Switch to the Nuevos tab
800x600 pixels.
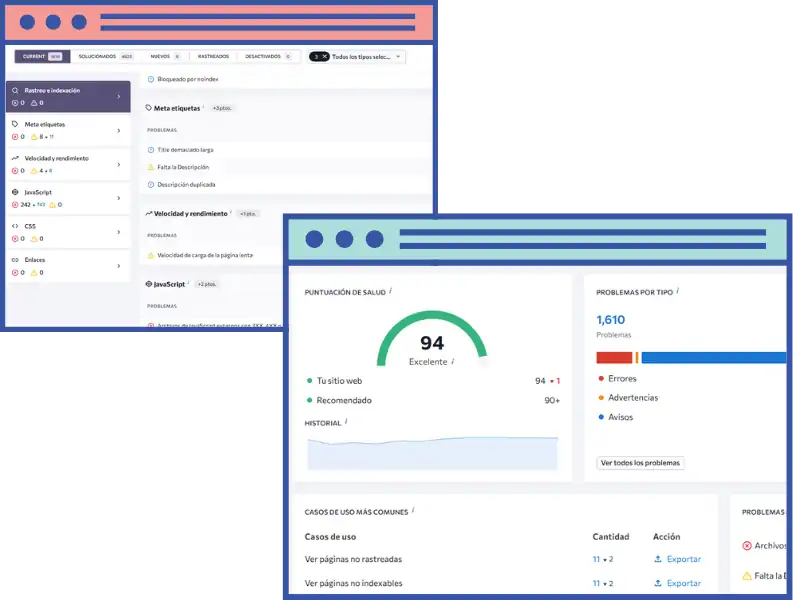pos(160,55)
